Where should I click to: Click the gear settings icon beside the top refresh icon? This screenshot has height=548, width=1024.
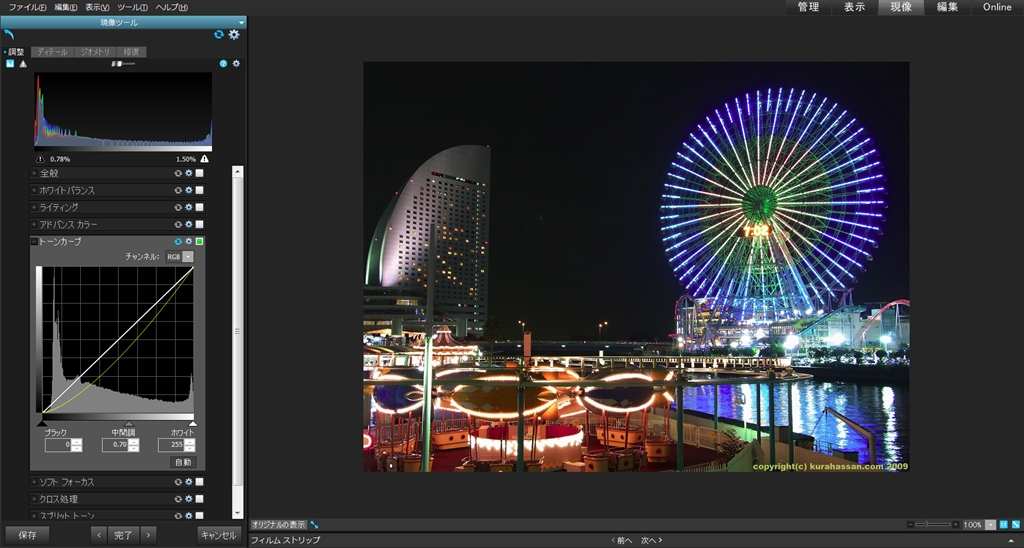click(x=234, y=34)
